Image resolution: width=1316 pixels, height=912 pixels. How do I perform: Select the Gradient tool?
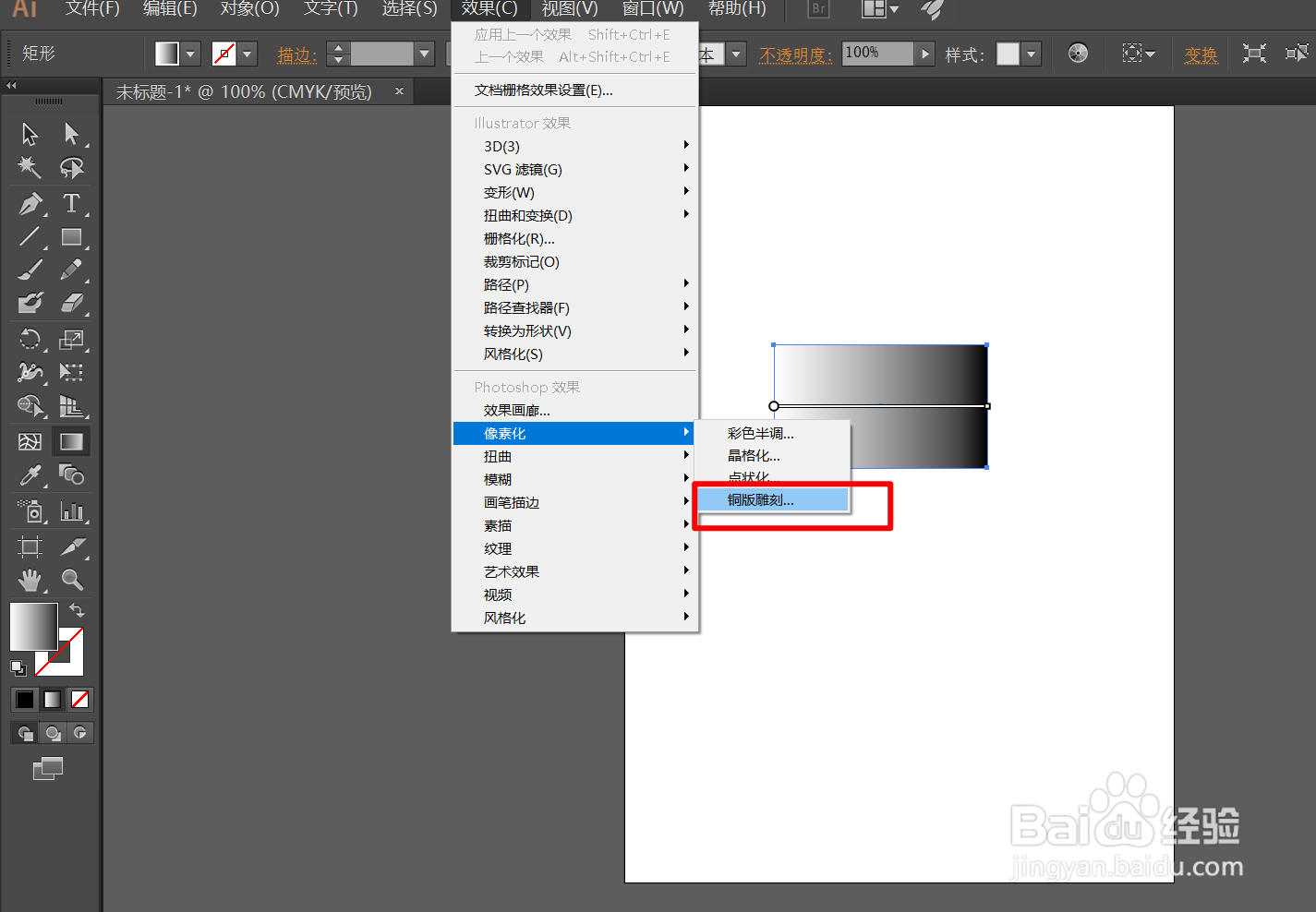[x=71, y=441]
